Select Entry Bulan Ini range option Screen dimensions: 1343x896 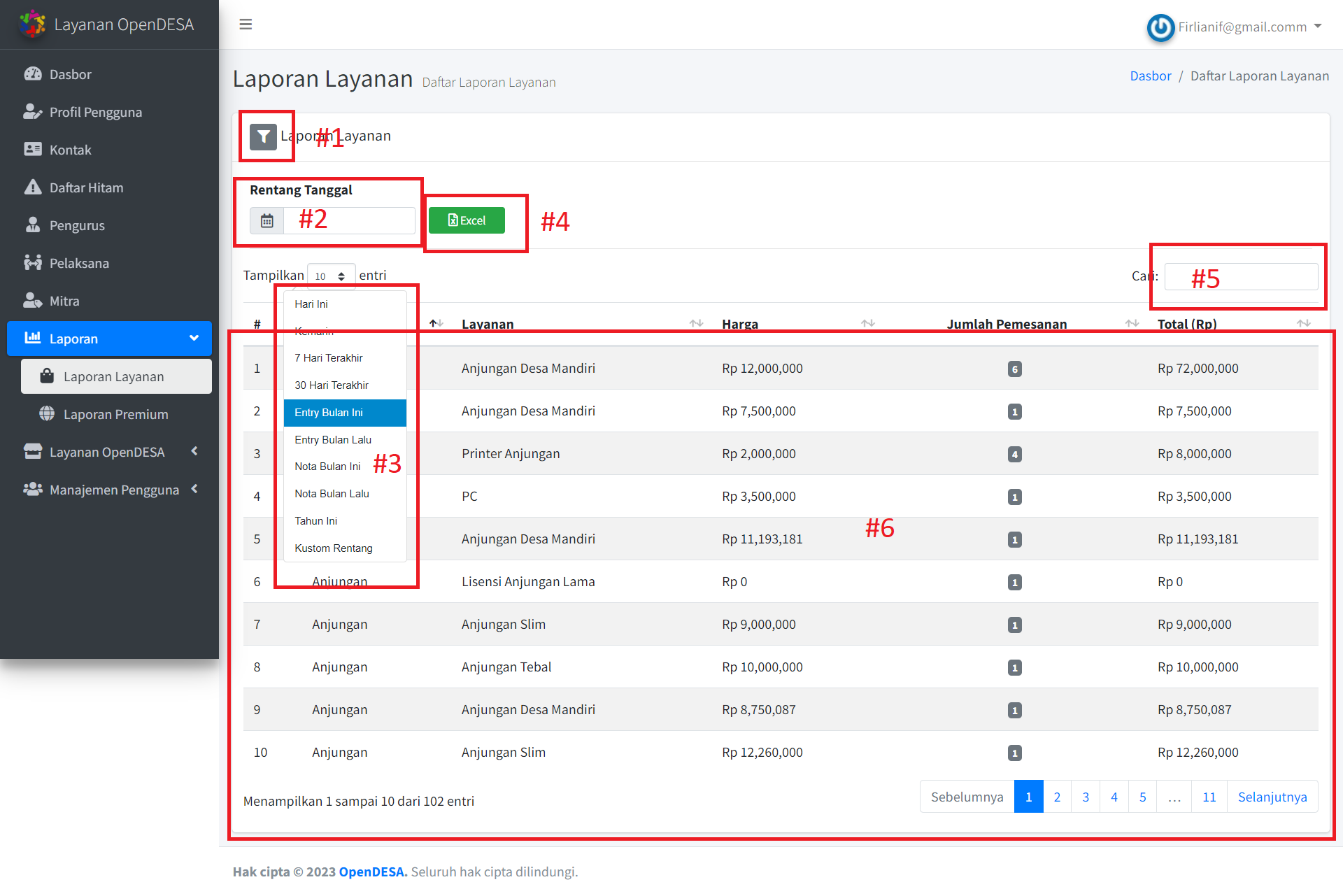point(345,413)
